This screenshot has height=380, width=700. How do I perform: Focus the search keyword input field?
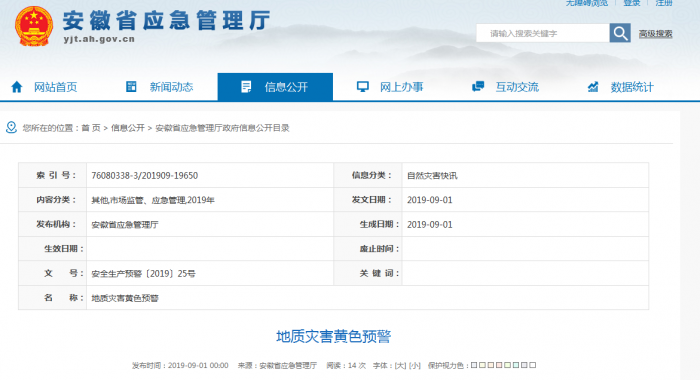pos(543,33)
